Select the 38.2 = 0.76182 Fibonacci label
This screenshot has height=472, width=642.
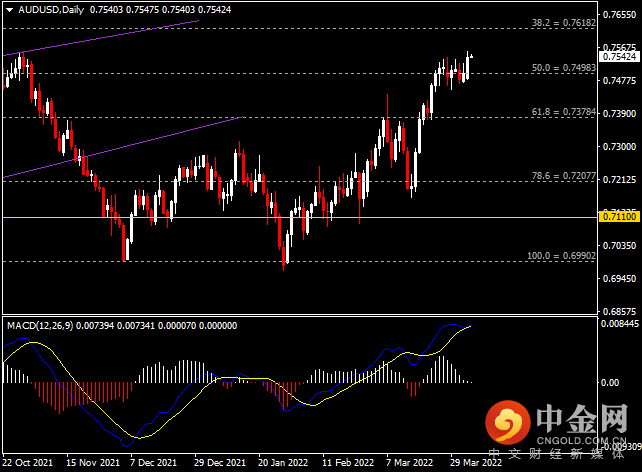point(563,23)
